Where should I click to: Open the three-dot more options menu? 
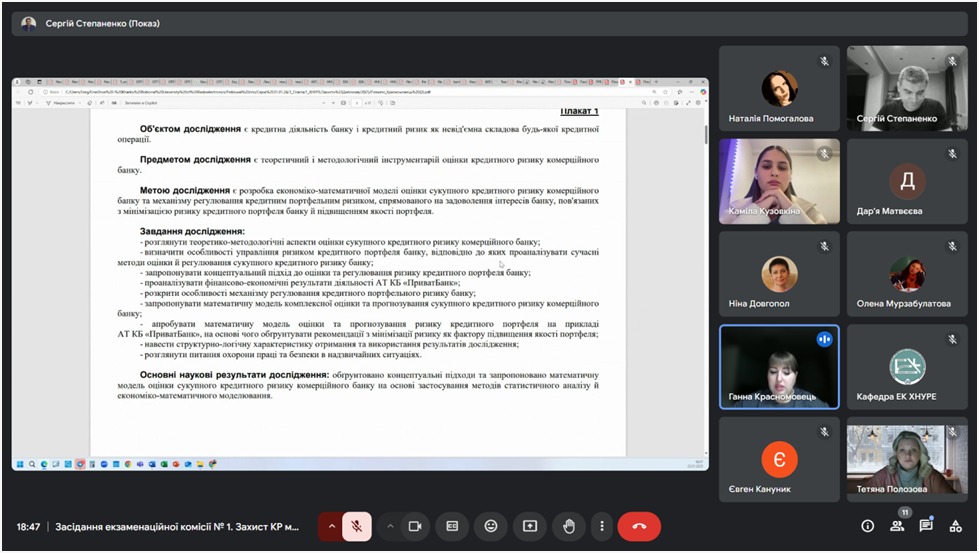(601, 526)
